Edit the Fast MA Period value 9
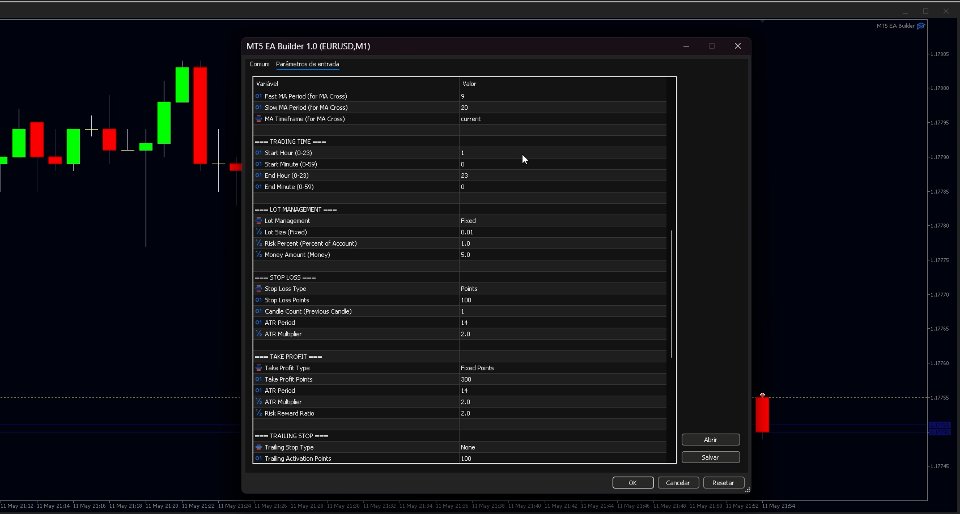The height and width of the screenshot is (514, 960). pyautogui.click(x=563, y=97)
